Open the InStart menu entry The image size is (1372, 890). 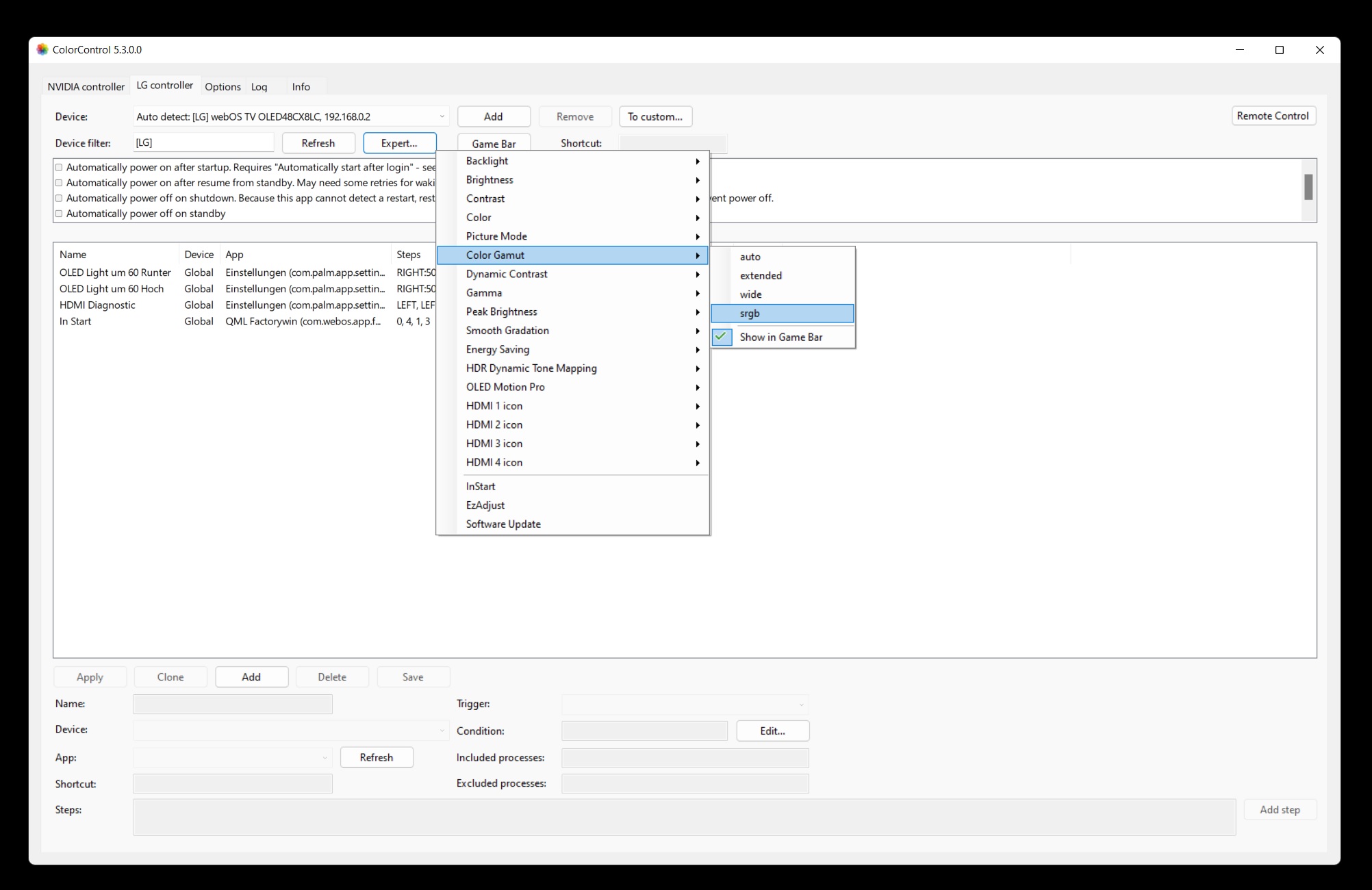(573, 486)
